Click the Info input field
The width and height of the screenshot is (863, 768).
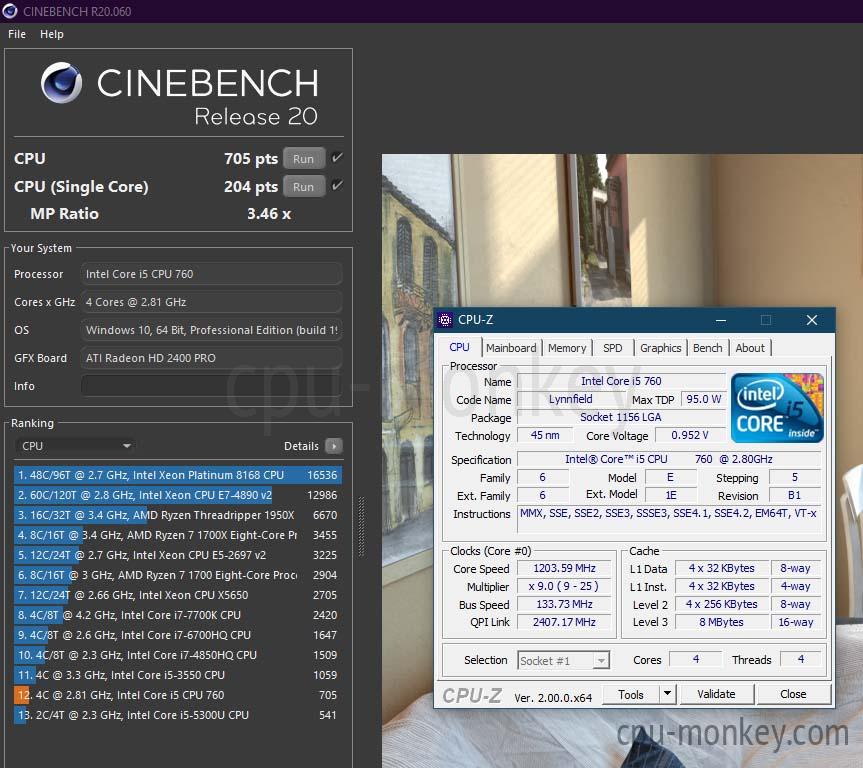tap(211, 385)
